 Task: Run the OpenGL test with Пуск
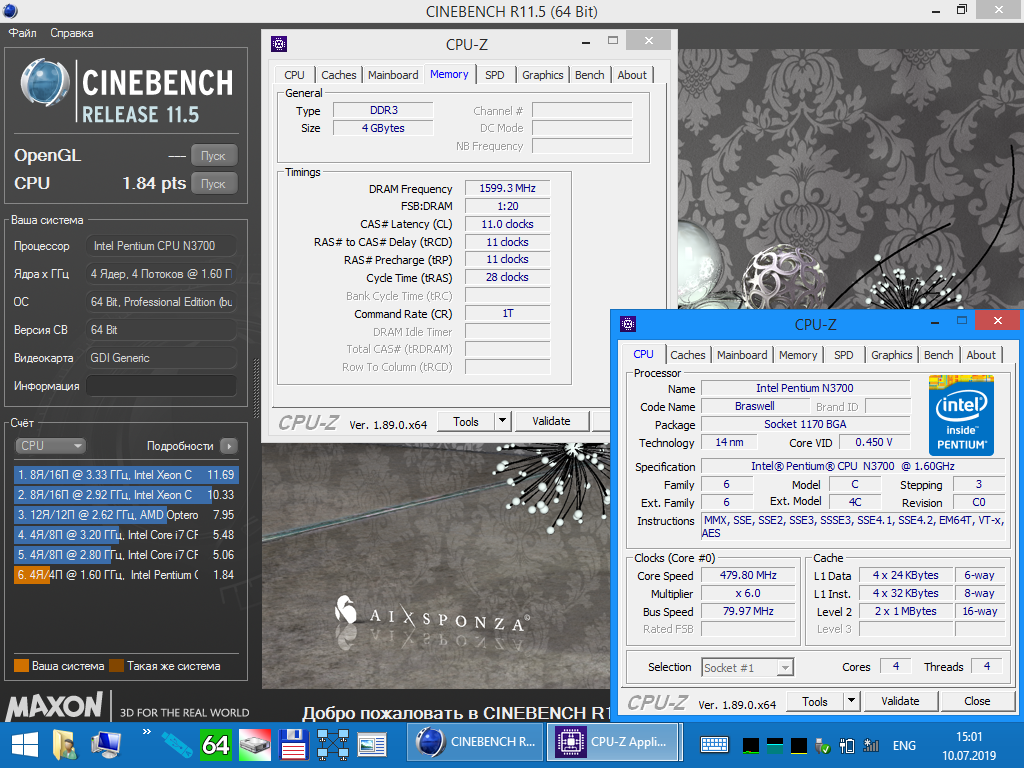[x=214, y=155]
